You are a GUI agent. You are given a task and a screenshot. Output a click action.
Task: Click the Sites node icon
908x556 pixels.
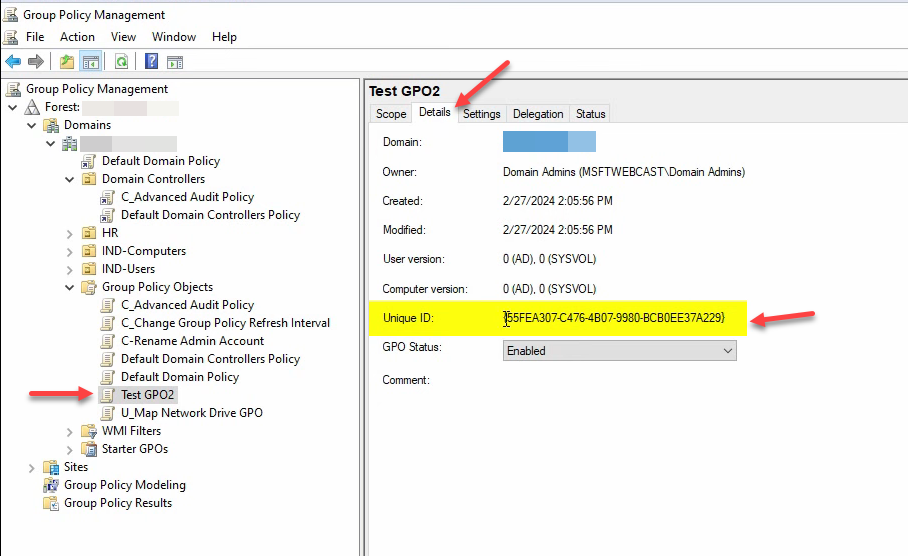coord(52,467)
